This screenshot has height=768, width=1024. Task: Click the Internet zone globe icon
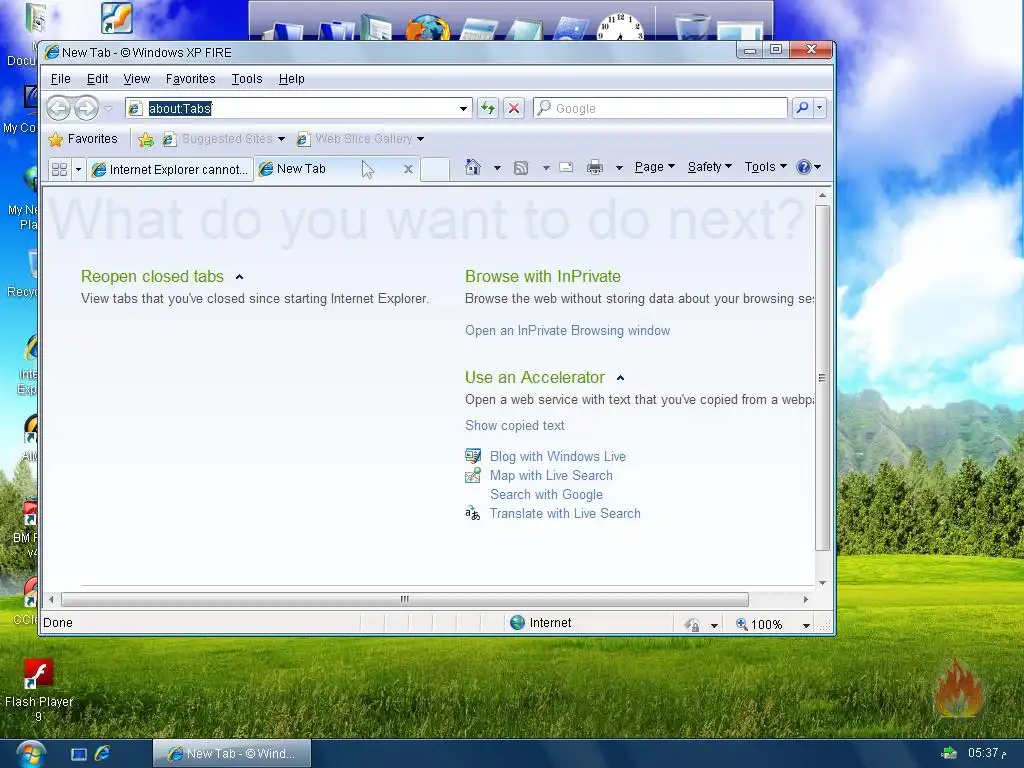tap(517, 623)
